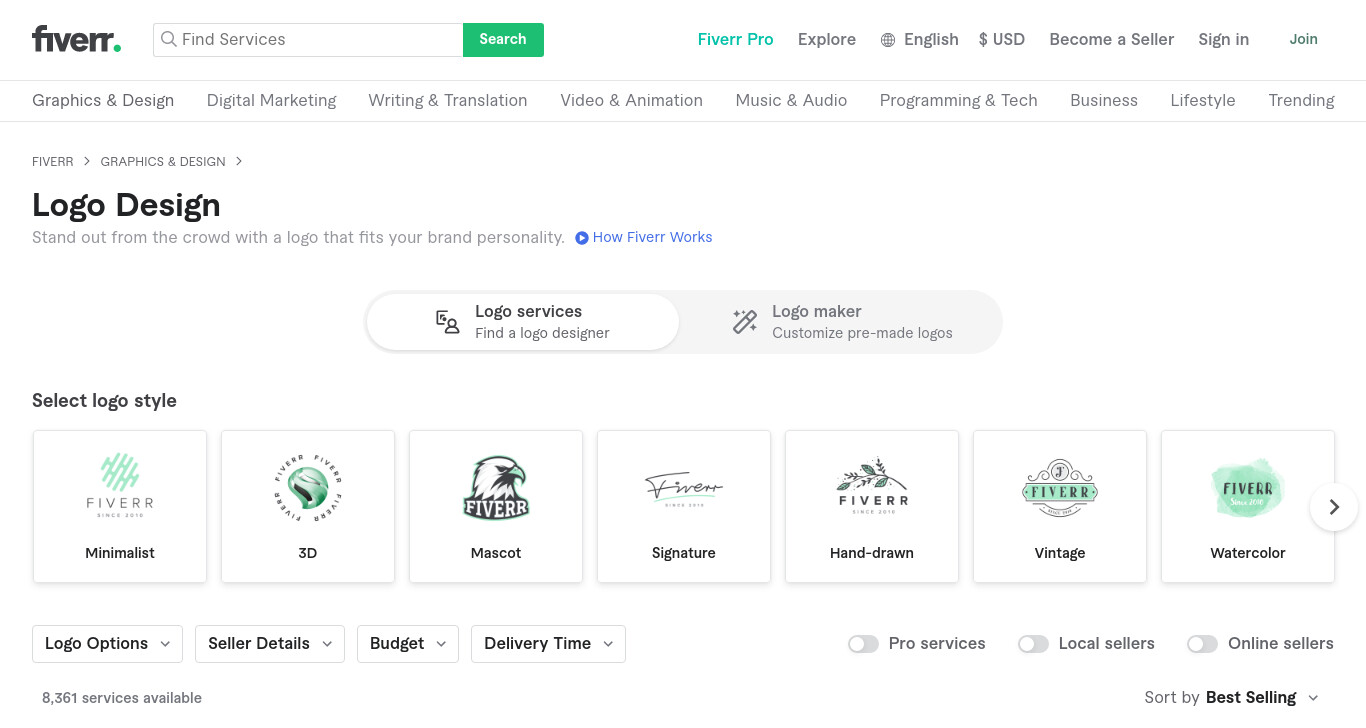Open the Programming & Tech category
The width and height of the screenshot is (1366, 728).
pos(958,100)
